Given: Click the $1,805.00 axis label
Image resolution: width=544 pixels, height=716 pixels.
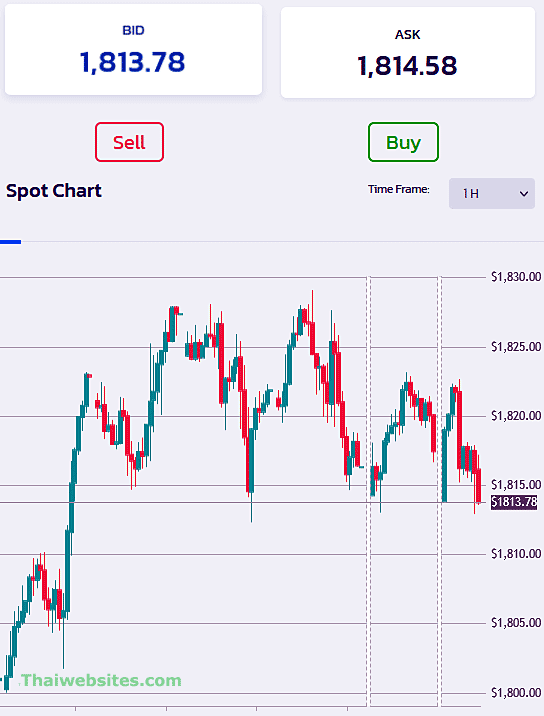Looking at the screenshot, I should click(x=516, y=623).
